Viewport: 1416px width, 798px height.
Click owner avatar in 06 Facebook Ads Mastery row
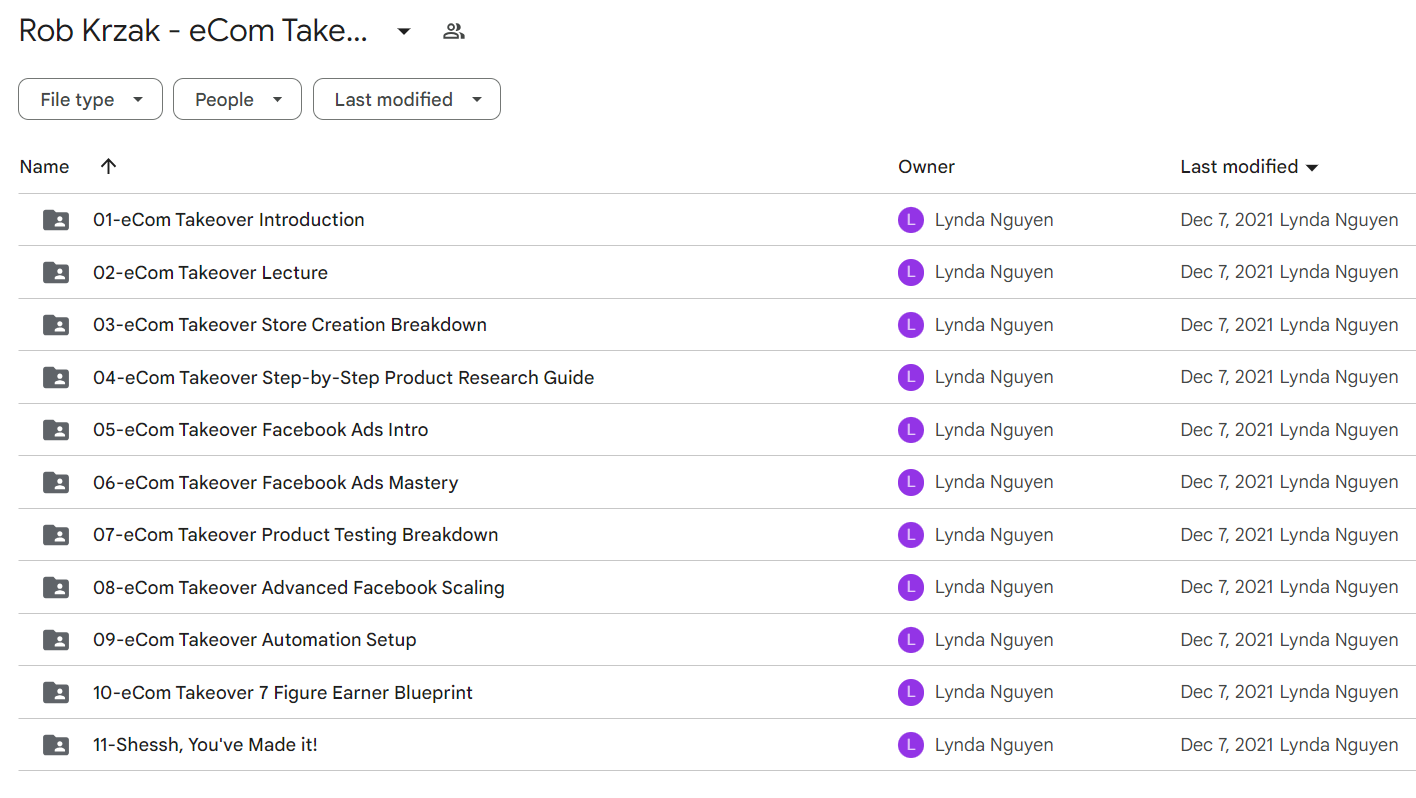[x=911, y=482]
